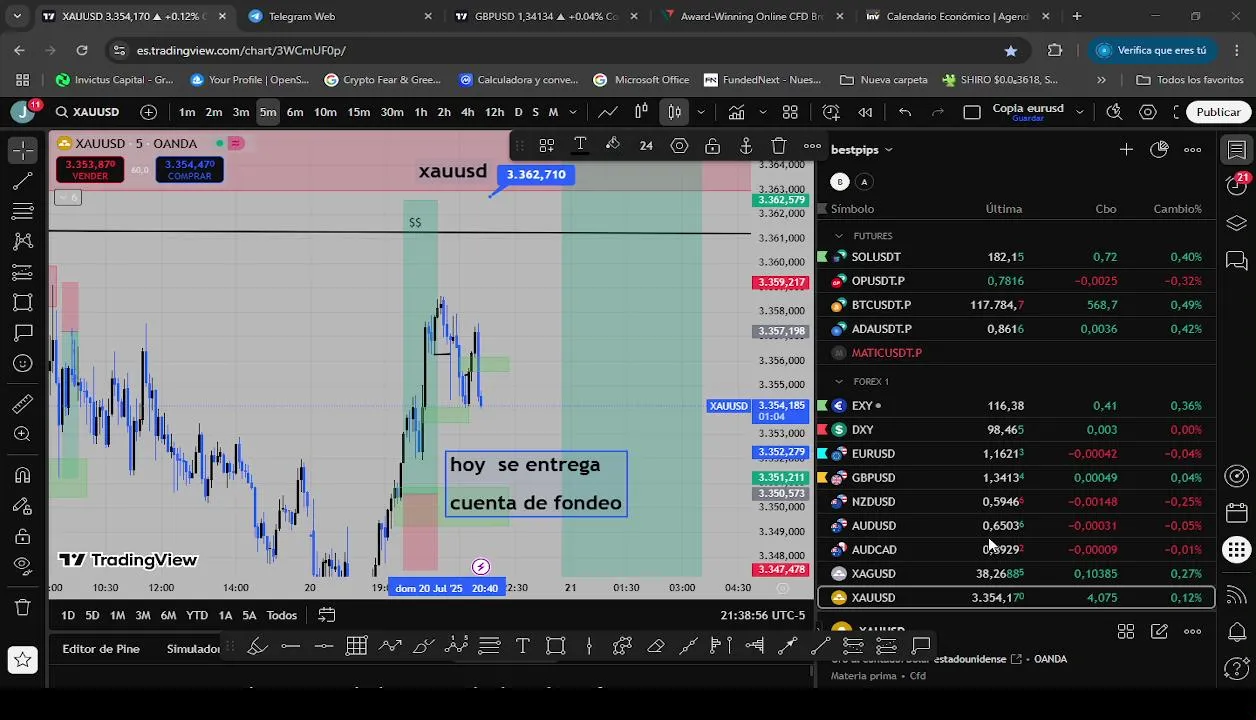1256x720 pixels.
Task: Open quick search lightning magnifier
Action: tap(1115, 112)
